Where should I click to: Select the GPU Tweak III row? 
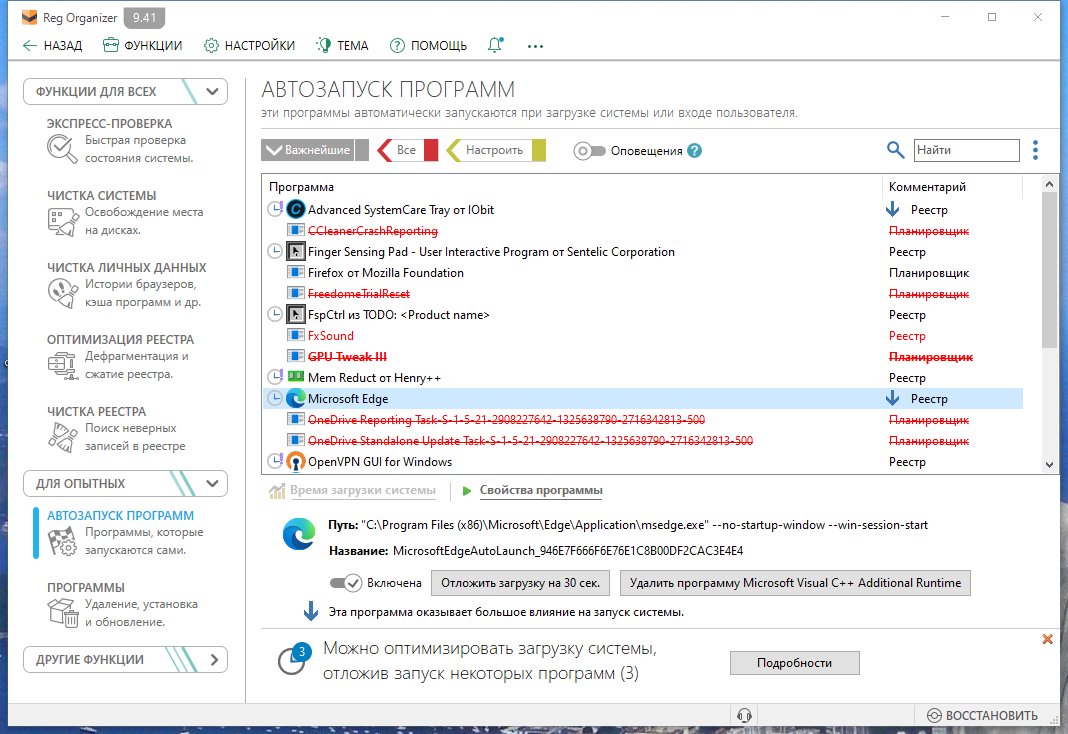pos(643,356)
